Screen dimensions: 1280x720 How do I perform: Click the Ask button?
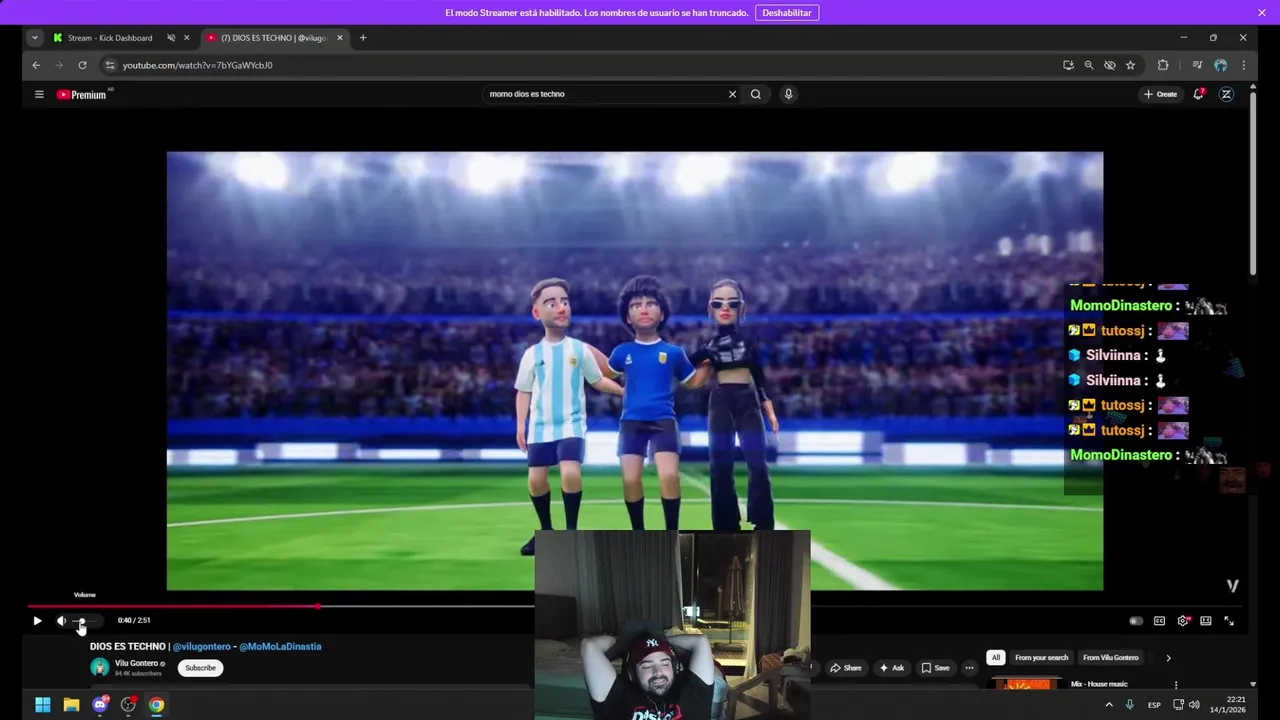pyautogui.click(x=892, y=668)
